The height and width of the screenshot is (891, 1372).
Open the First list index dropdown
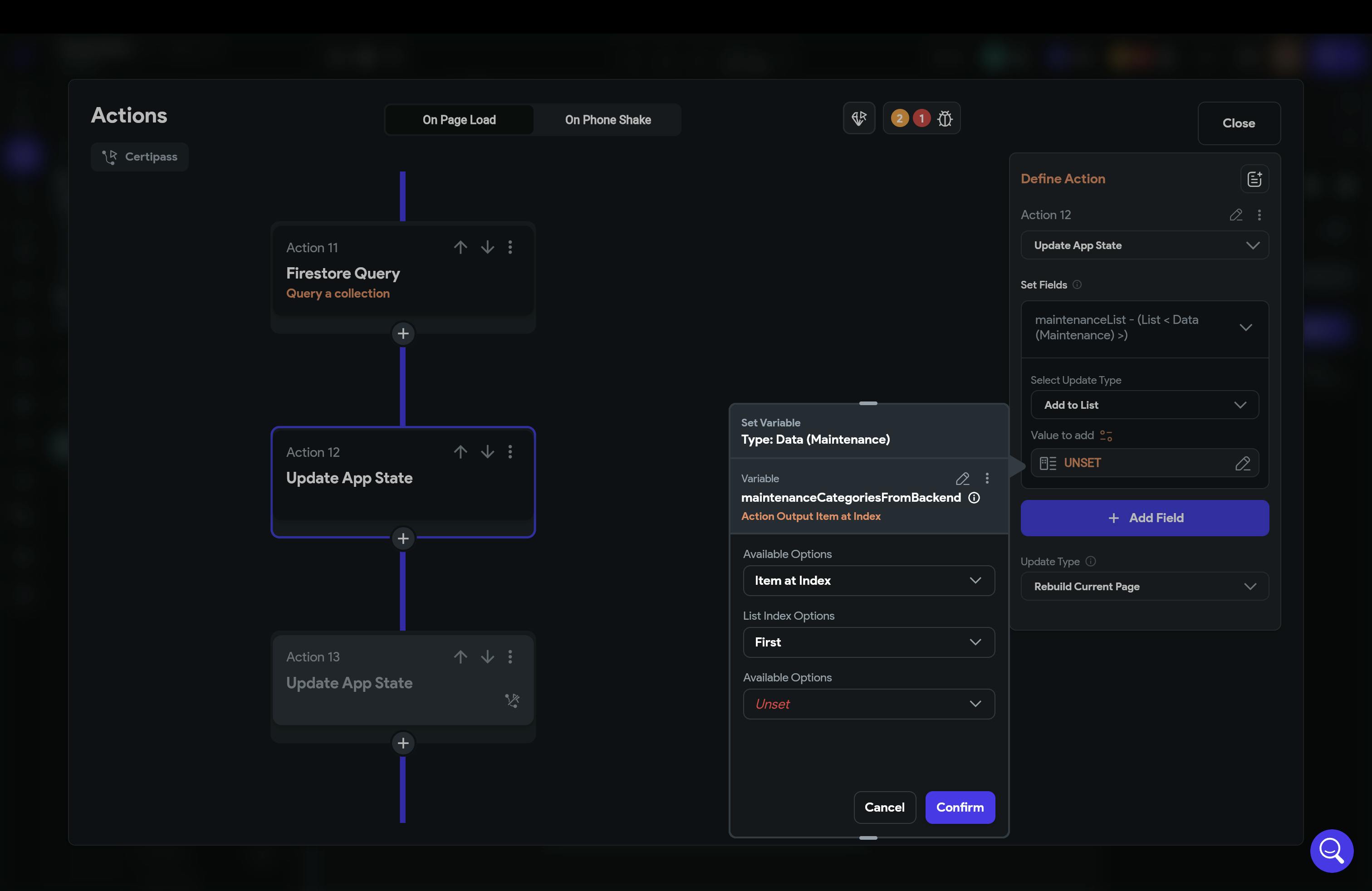point(868,642)
